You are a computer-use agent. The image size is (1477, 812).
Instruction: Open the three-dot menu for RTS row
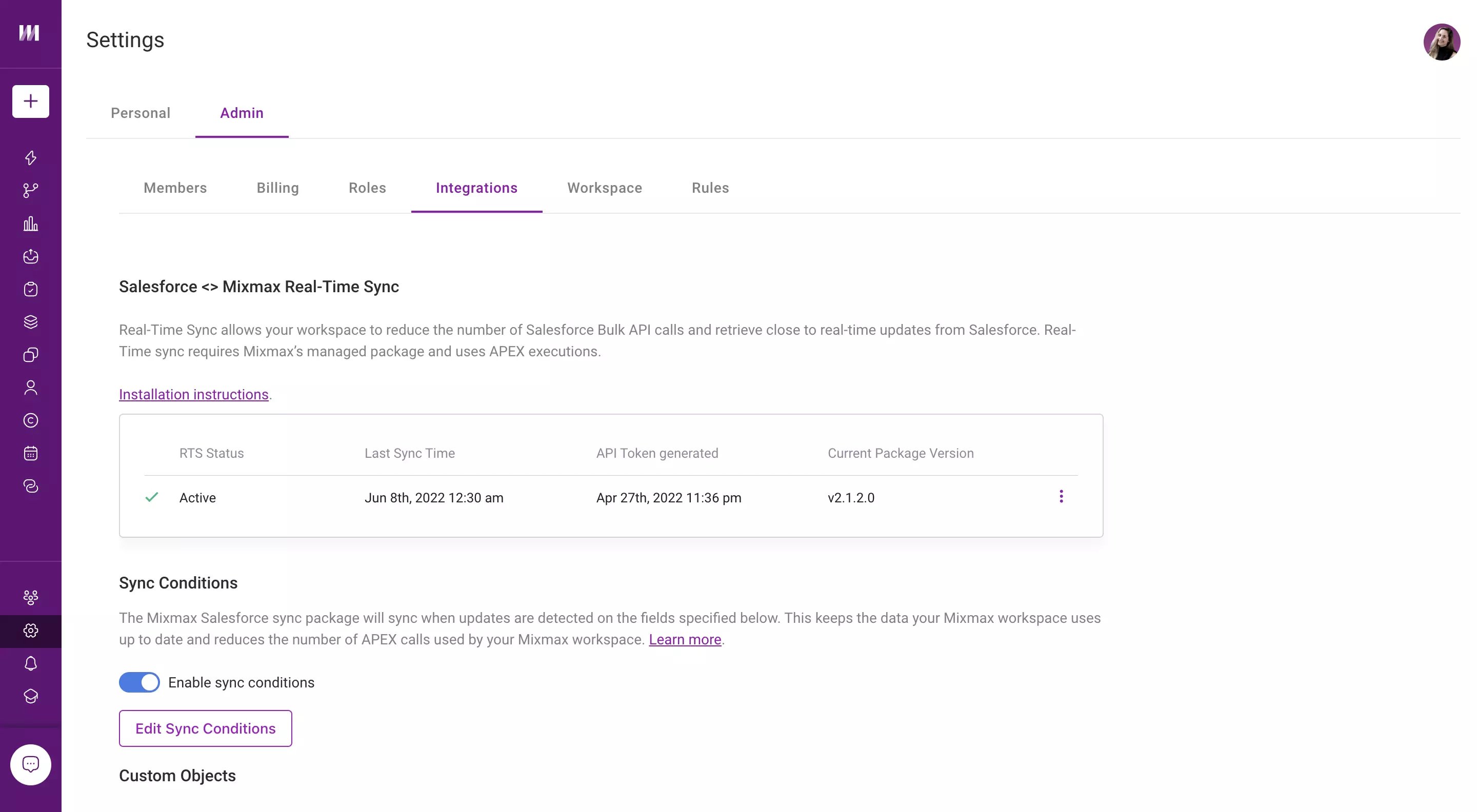1061,496
